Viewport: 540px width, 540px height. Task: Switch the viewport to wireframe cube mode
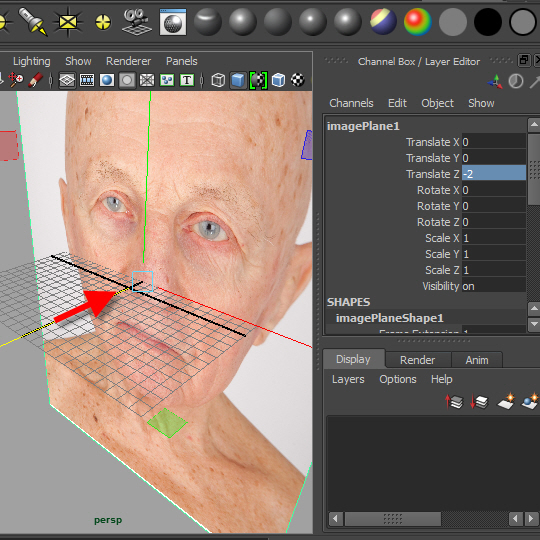click(218, 81)
